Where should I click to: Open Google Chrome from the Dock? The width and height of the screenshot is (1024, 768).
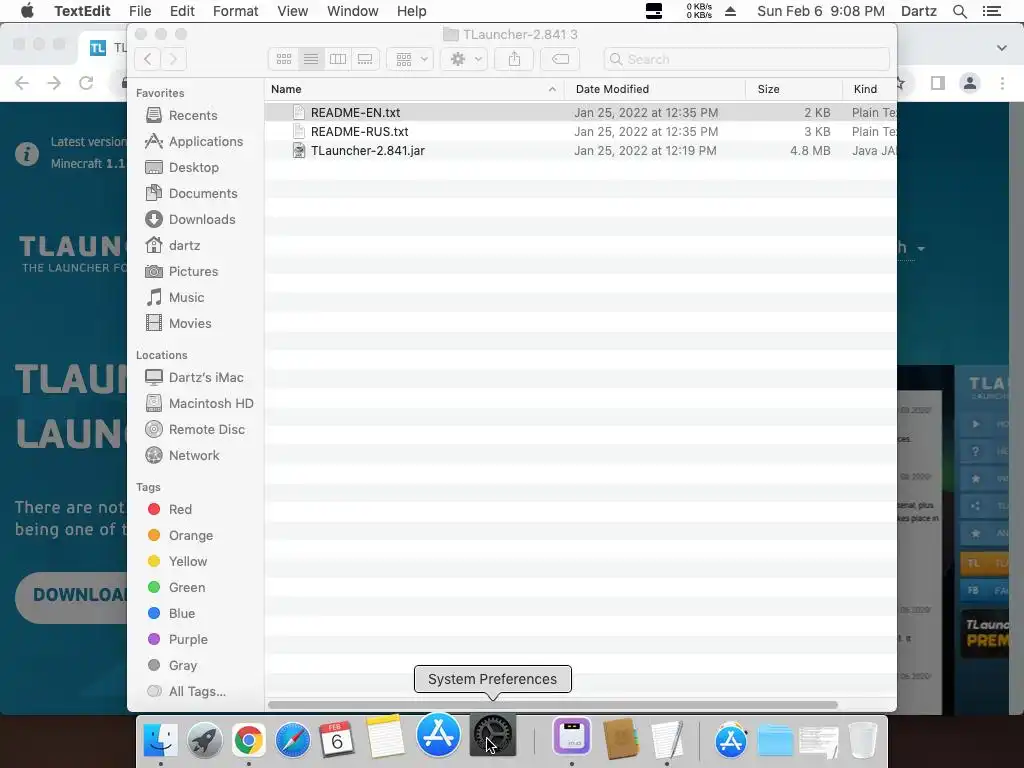[x=248, y=739]
